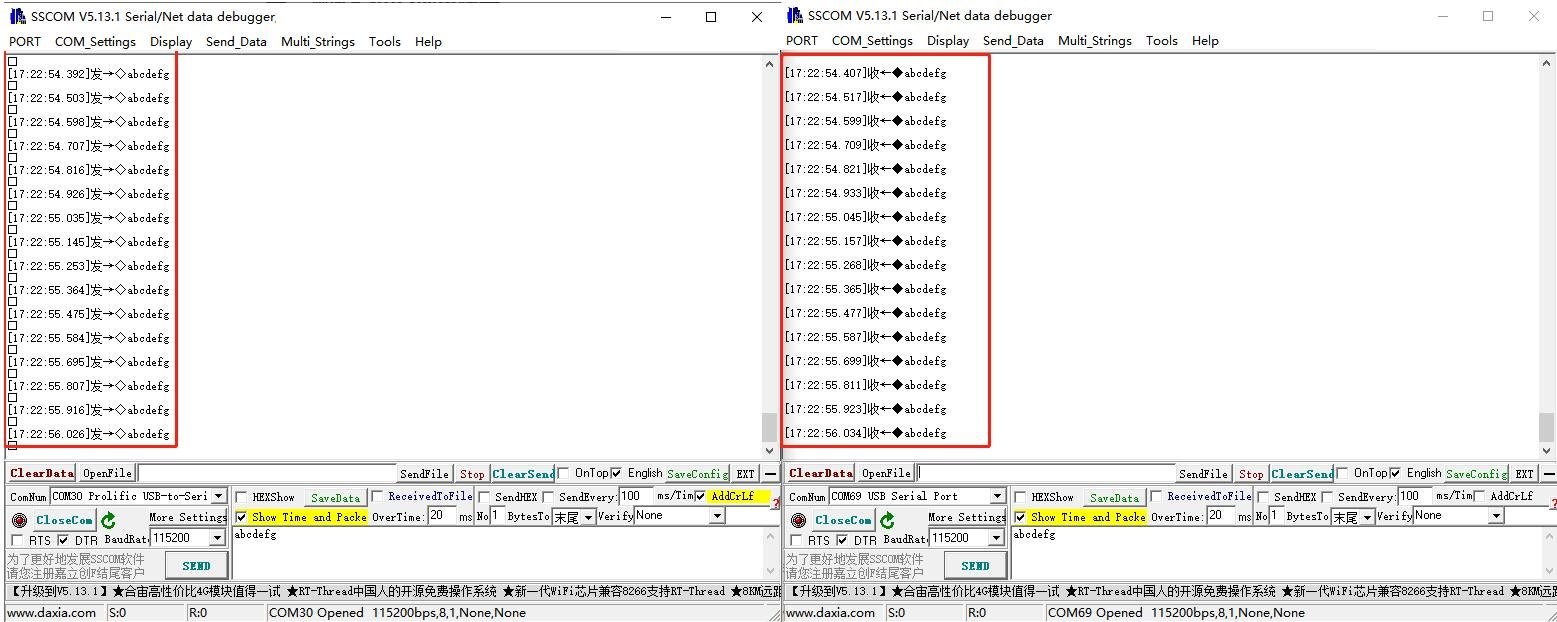Click SEND button in COM69 window
This screenshot has height=622, width=1557.
[975, 566]
